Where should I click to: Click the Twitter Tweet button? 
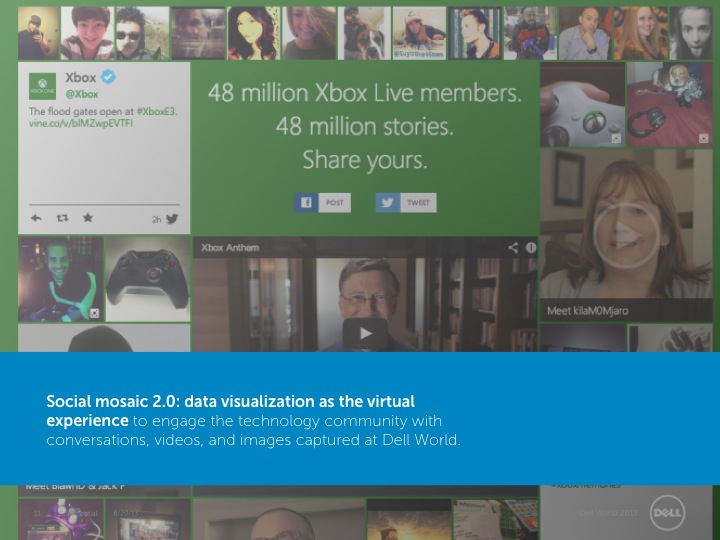406,202
